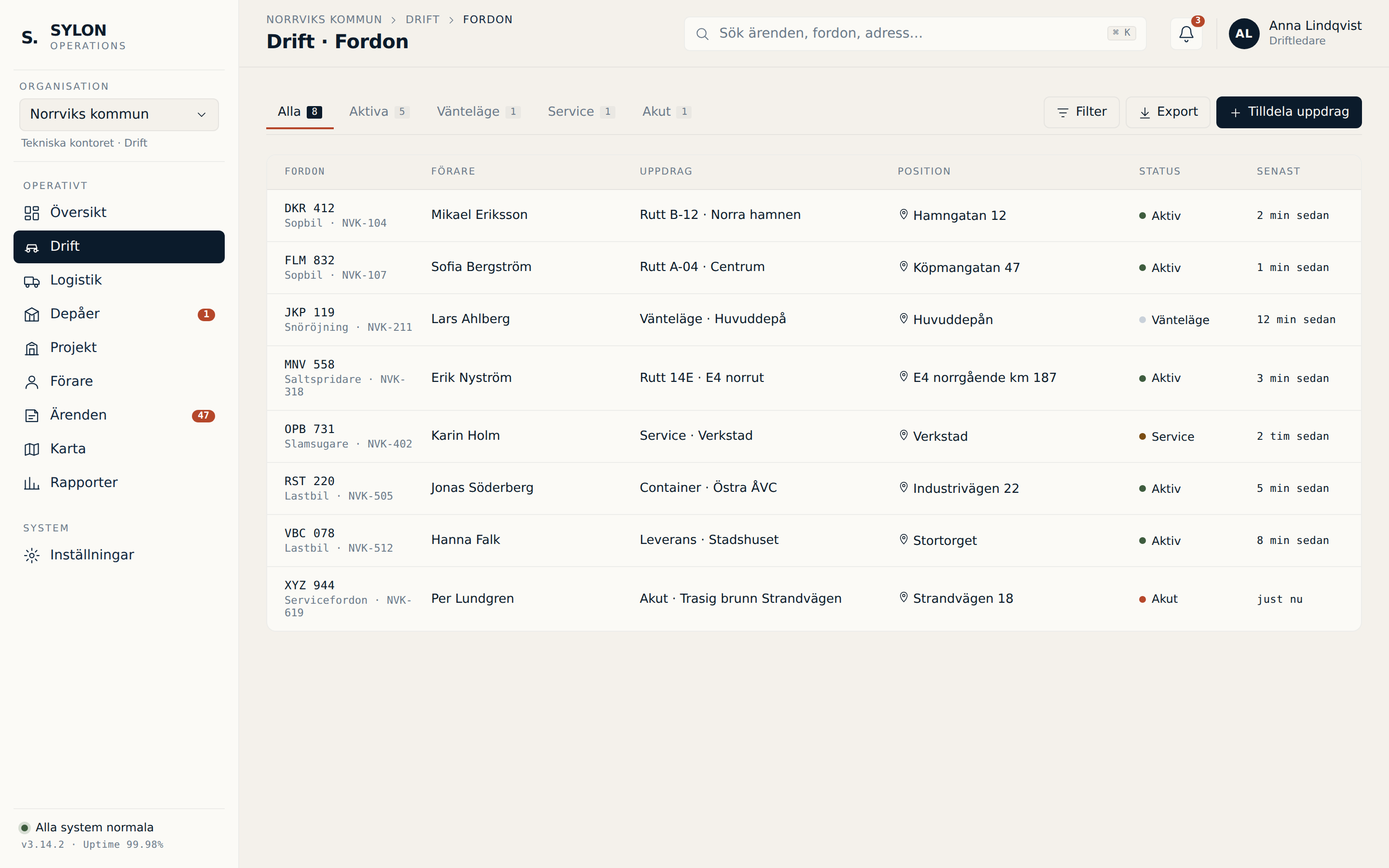Click vehicle FLM 832
The width and height of the screenshot is (1389, 868).
[309, 260]
